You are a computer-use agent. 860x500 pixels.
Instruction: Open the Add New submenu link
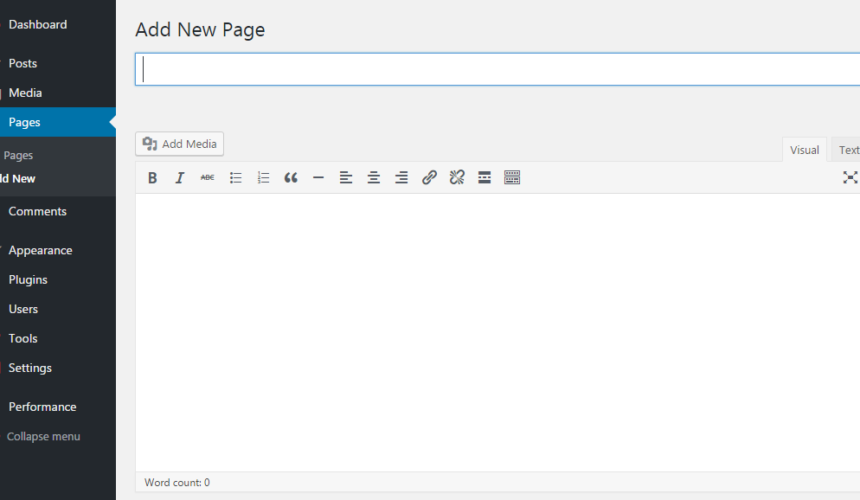[x=18, y=179]
